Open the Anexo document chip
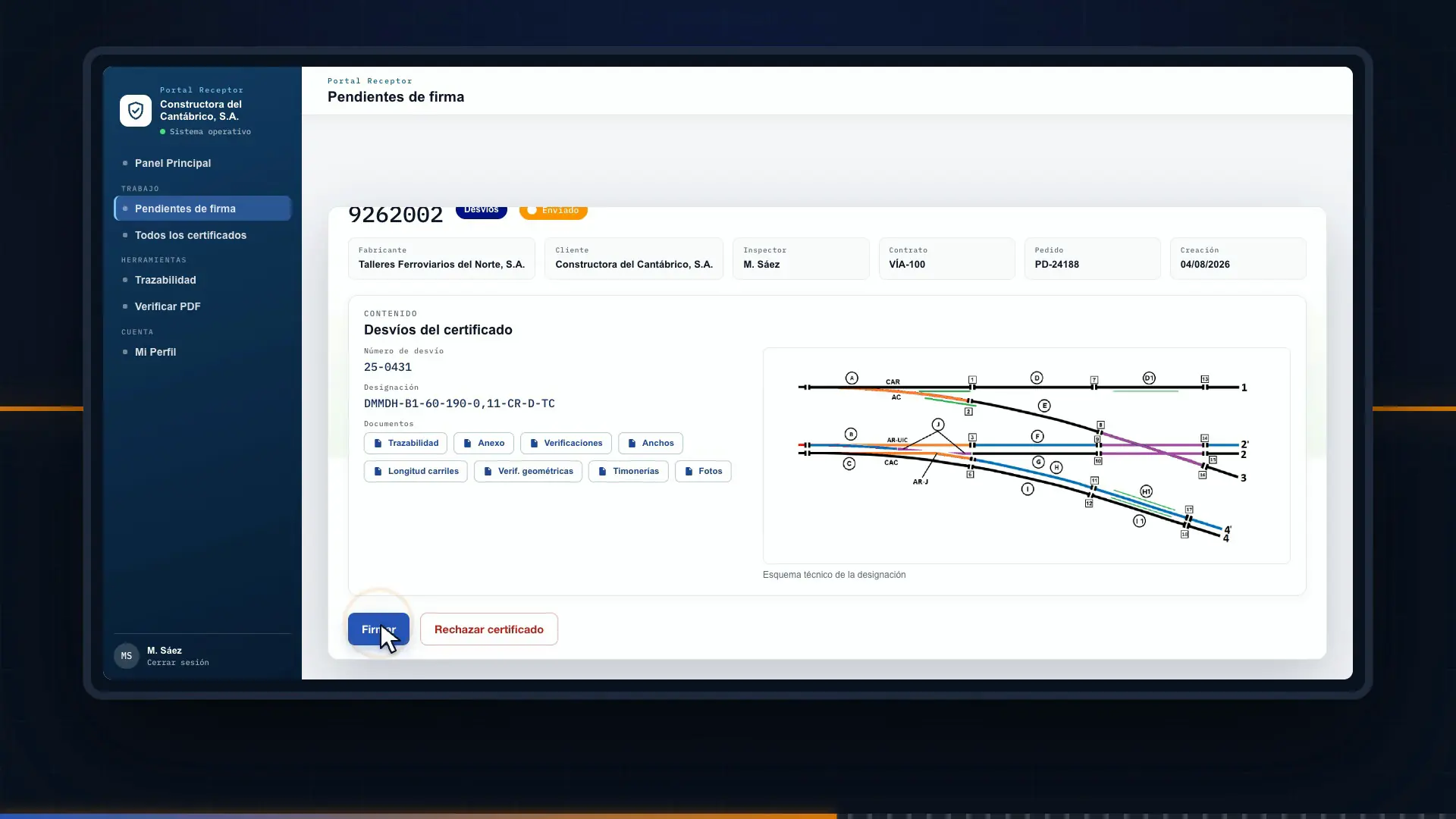 tap(484, 443)
